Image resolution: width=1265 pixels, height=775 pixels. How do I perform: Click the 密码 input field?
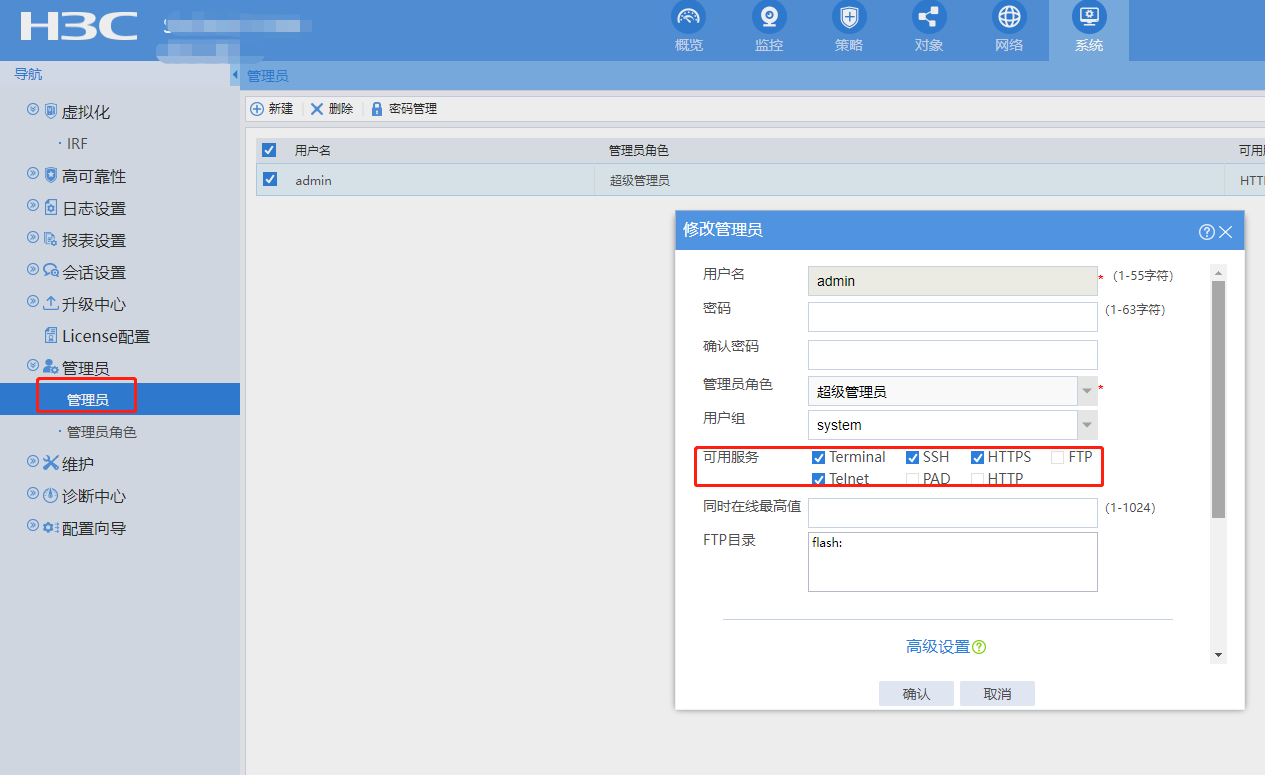click(x=952, y=317)
